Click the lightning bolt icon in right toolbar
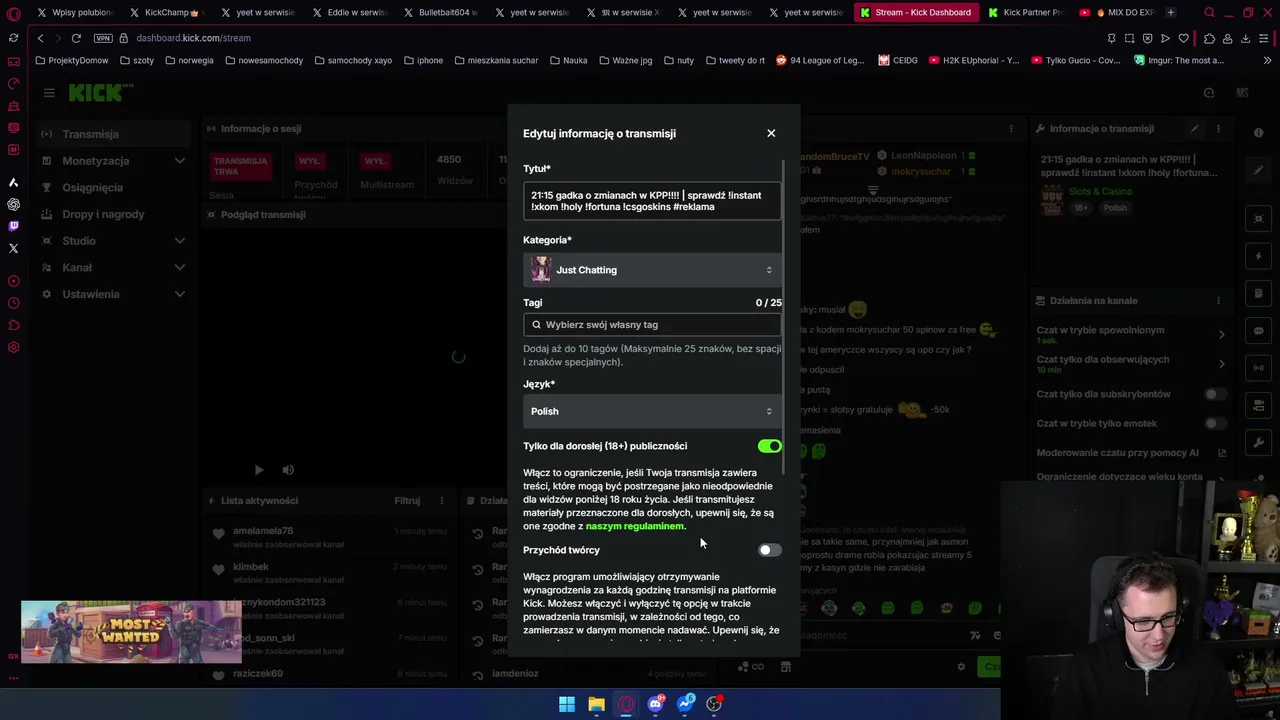 point(1259,257)
